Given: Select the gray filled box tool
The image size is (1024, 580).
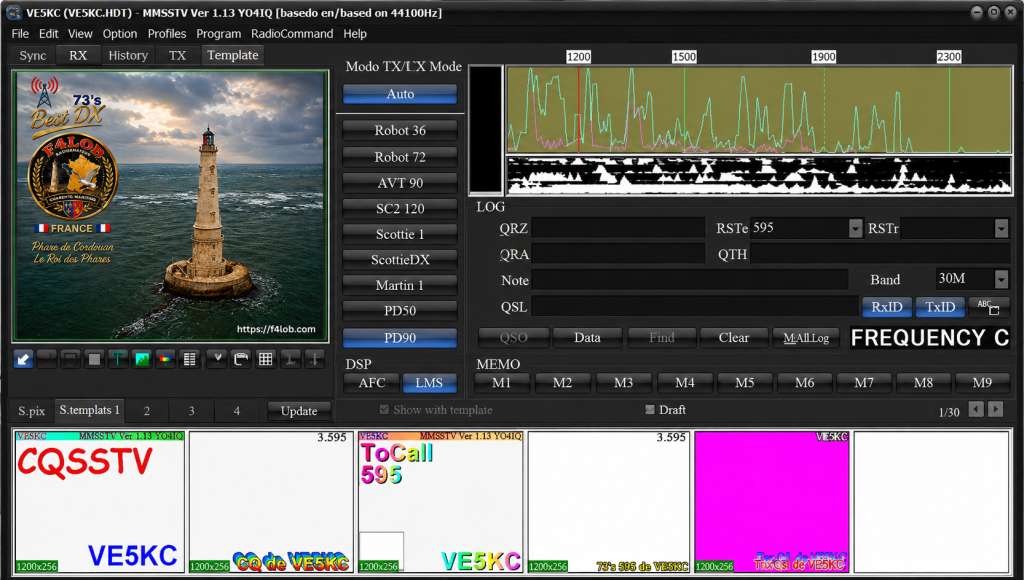Looking at the screenshot, I should coord(95,359).
